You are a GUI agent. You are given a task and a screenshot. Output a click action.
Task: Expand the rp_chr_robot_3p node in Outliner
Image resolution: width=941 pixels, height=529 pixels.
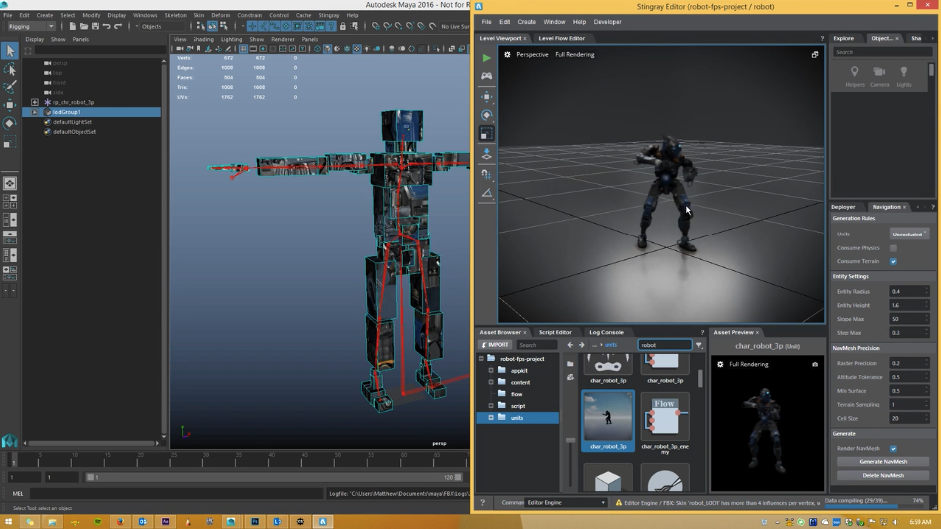point(35,102)
